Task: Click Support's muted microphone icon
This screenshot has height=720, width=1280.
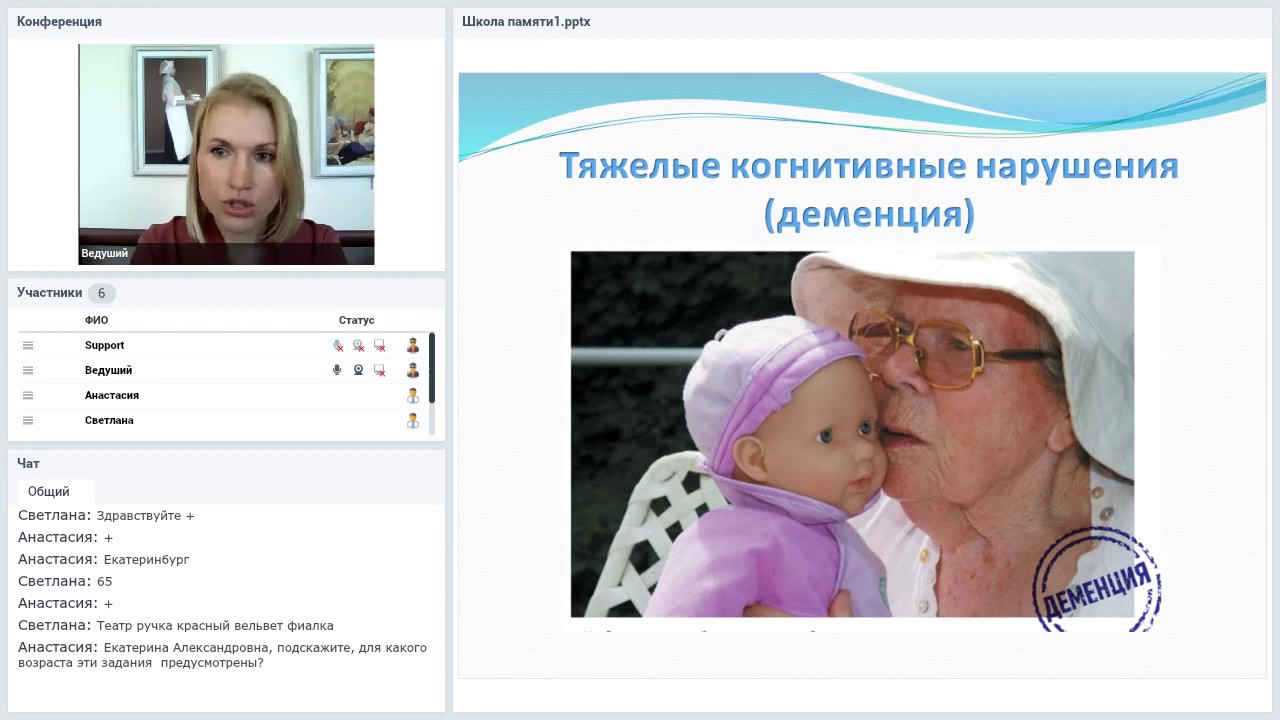Action: tap(338, 345)
